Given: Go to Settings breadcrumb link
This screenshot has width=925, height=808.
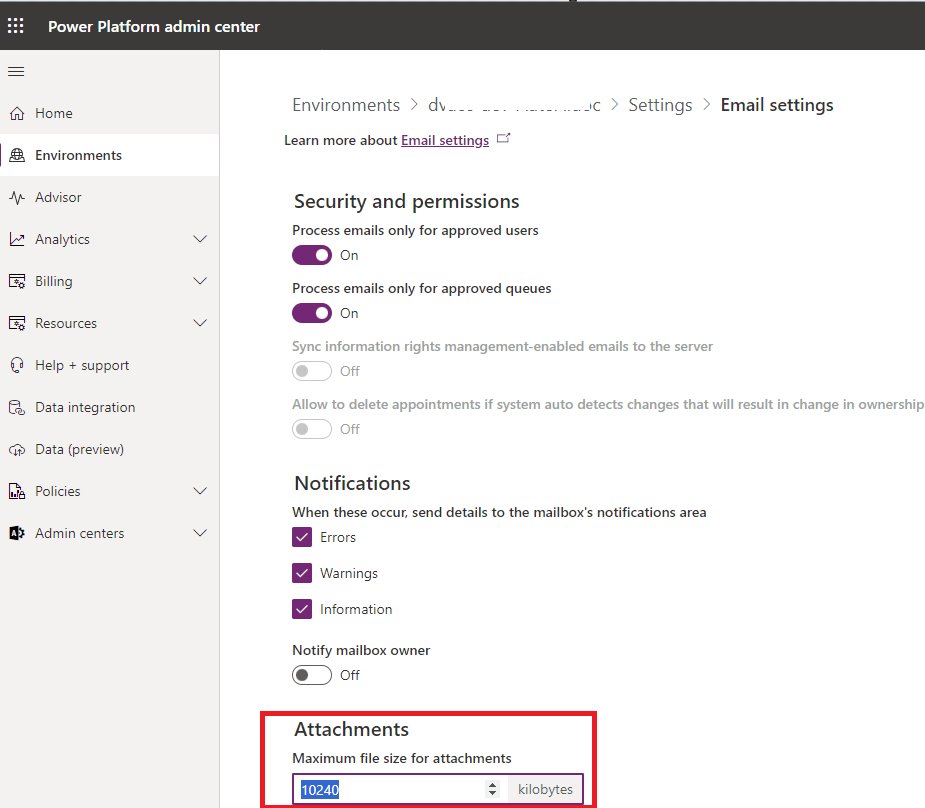Looking at the screenshot, I should tap(660, 105).
